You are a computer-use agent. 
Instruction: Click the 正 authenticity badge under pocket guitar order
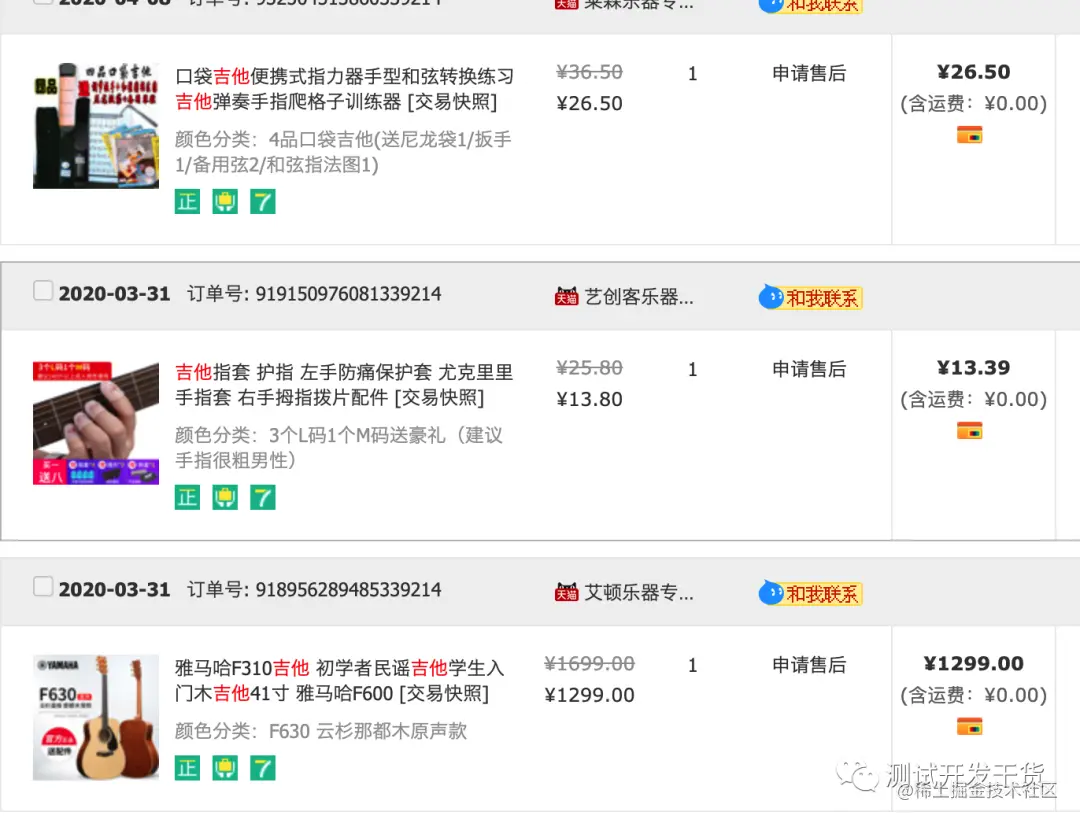(x=187, y=201)
